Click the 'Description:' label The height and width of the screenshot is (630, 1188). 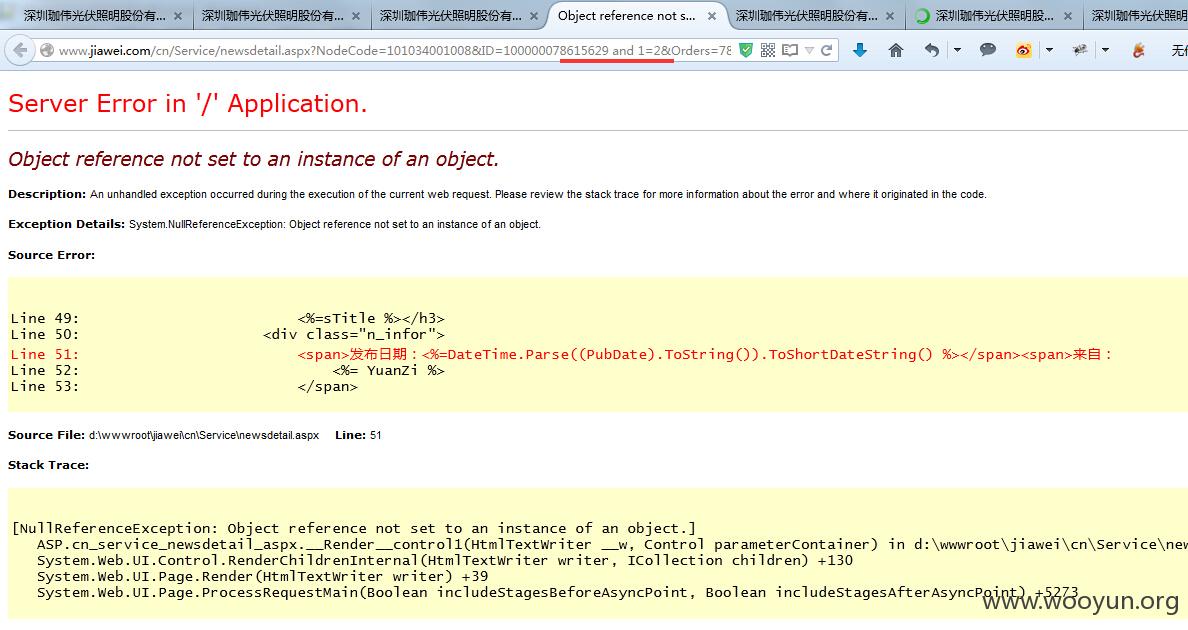point(47,194)
